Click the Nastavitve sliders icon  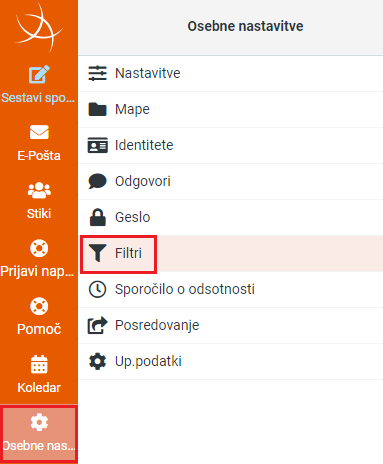click(97, 73)
